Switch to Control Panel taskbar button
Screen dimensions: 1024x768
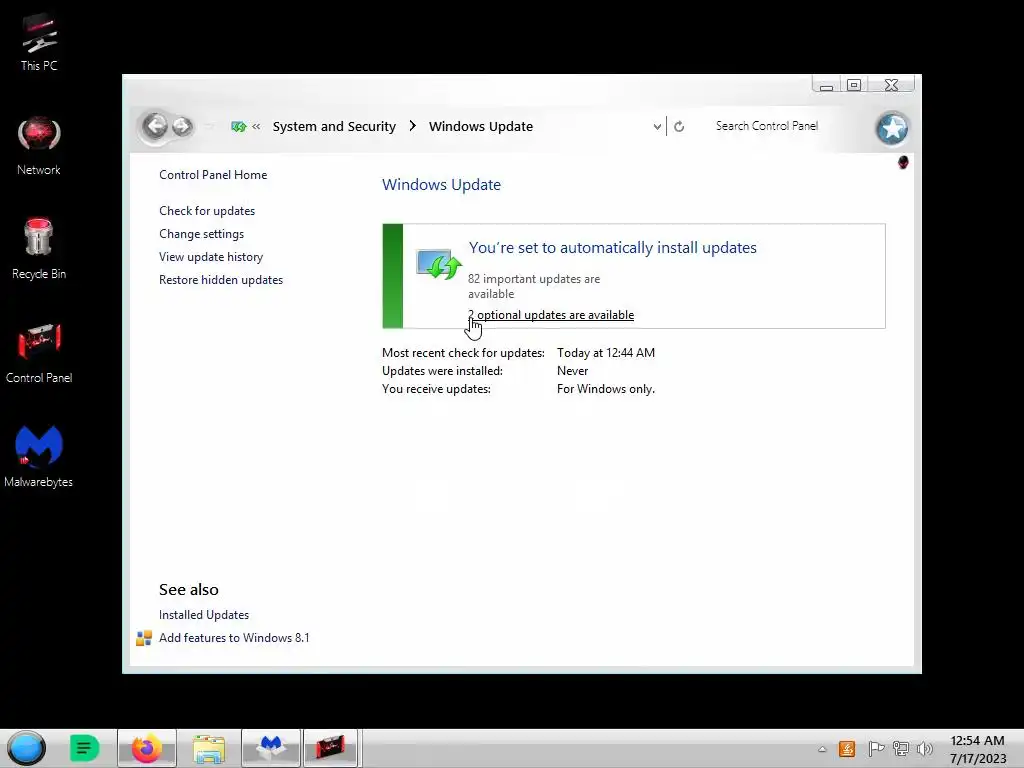click(330, 748)
